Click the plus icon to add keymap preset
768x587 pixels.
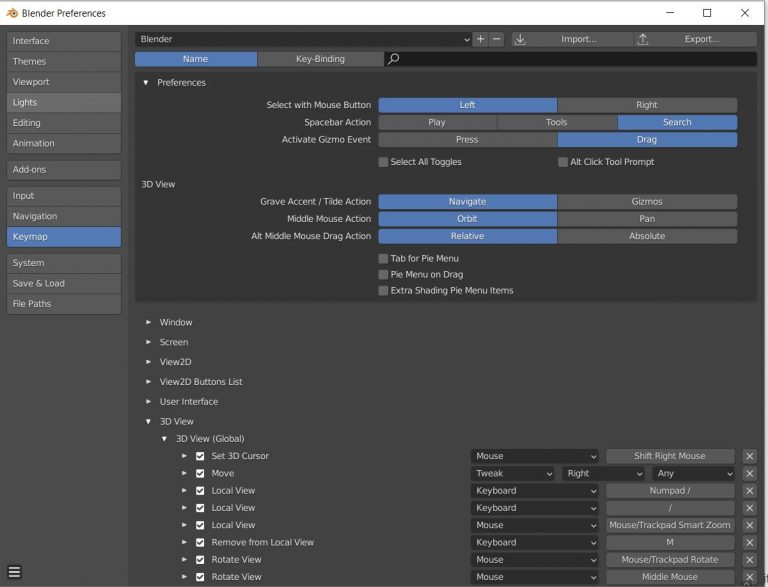click(481, 39)
